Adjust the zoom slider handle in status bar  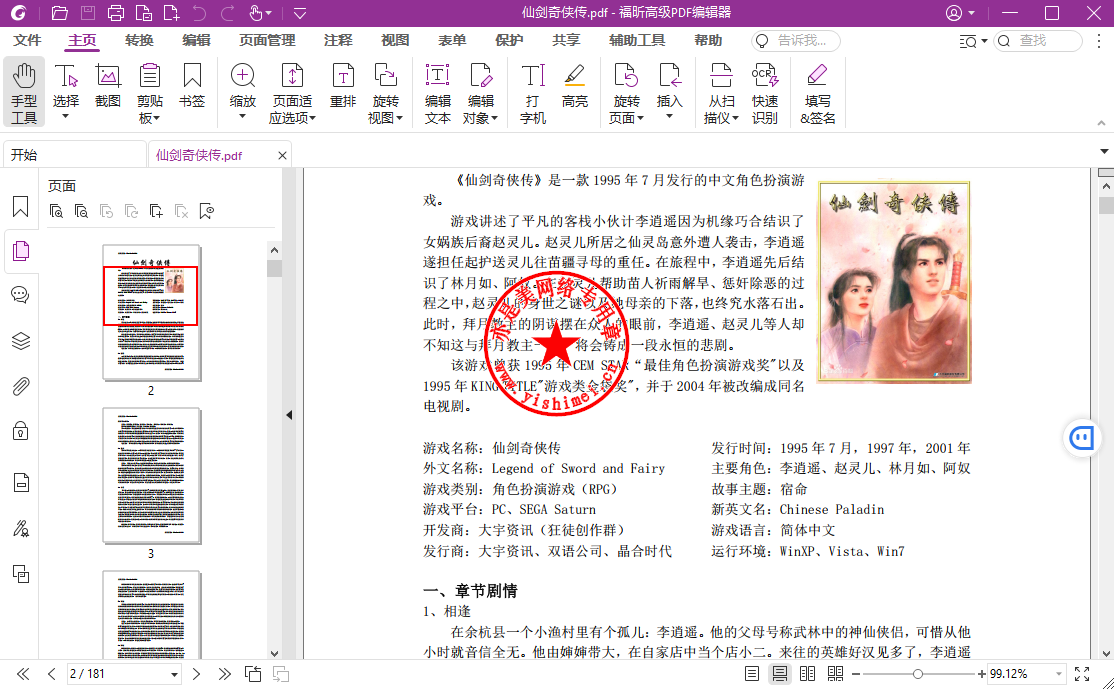click(918, 674)
